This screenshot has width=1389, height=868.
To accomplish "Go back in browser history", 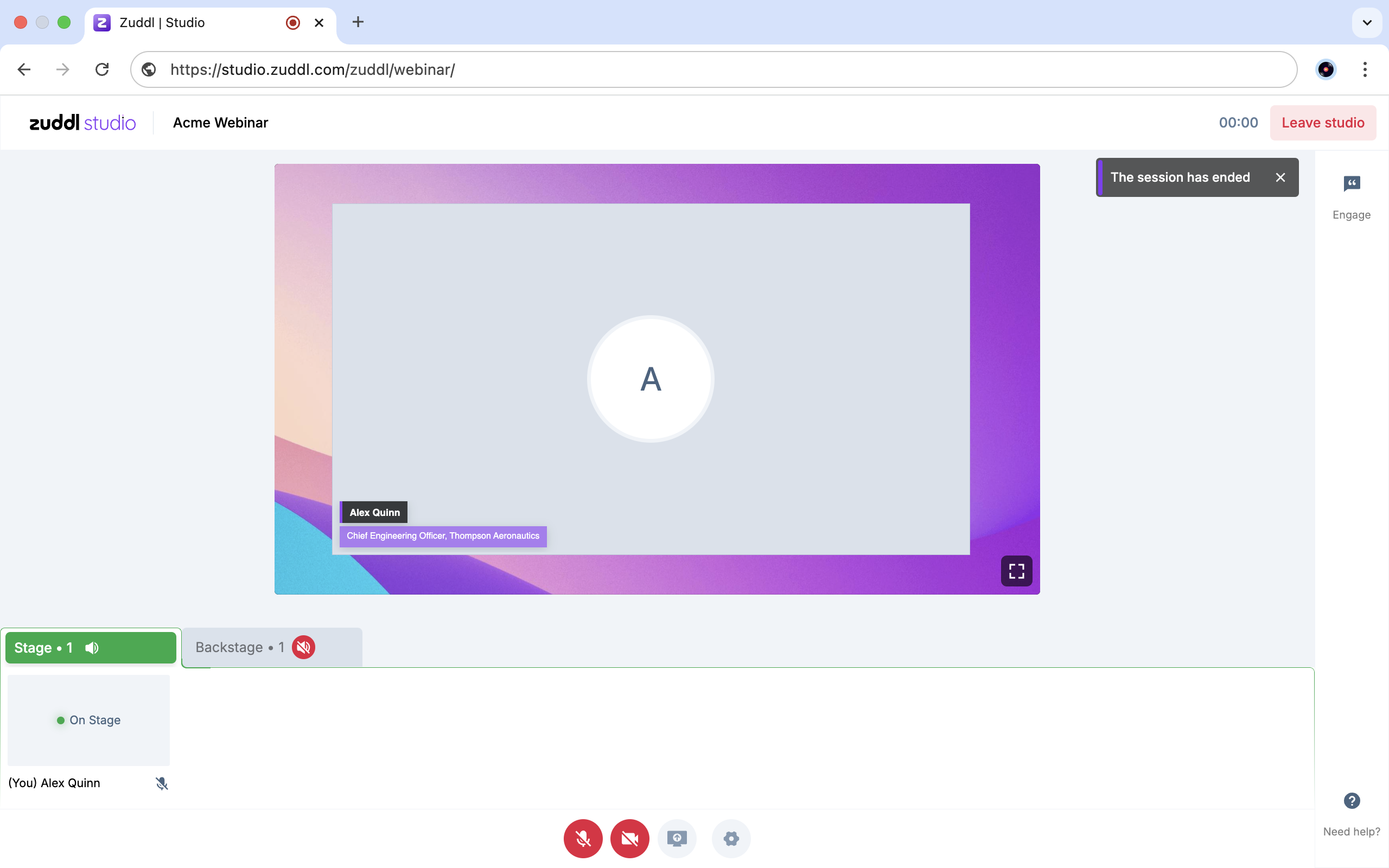I will [x=24, y=69].
